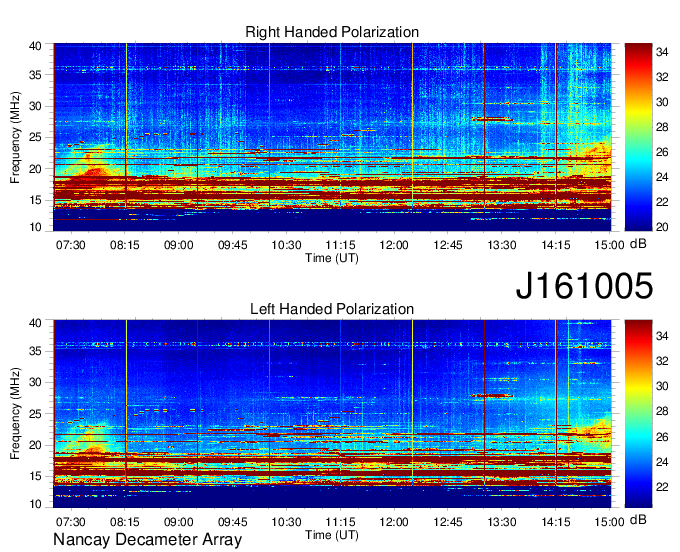The height and width of the screenshot is (552, 680).
Task: Click the 07:30 time tick on the left-handed plot
Action: tap(71, 522)
